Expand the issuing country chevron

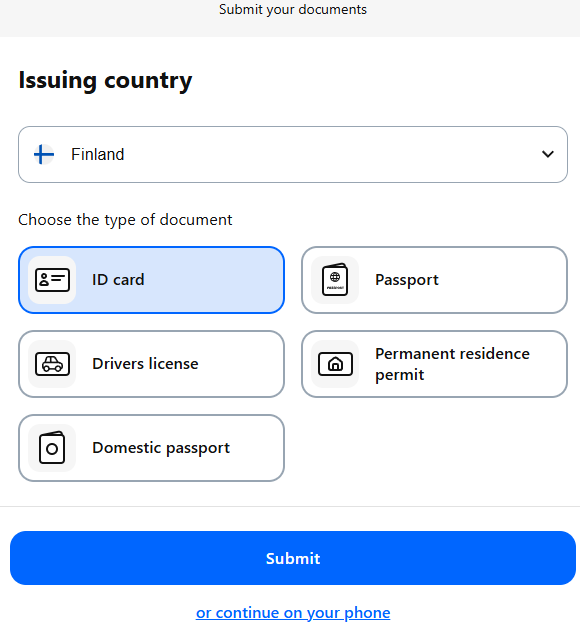pyautogui.click(x=548, y=154)
